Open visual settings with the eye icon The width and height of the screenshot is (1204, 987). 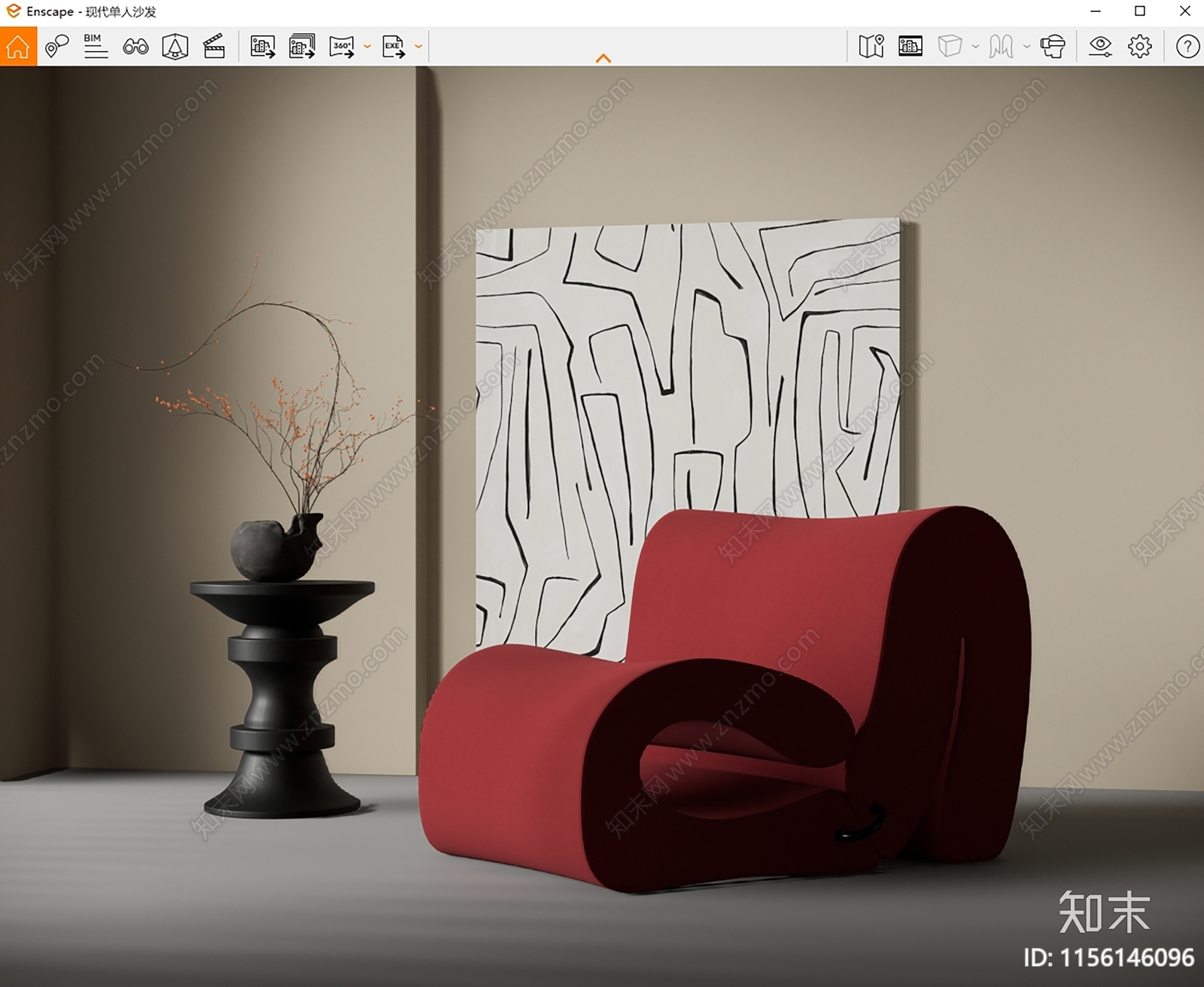point(1100,47)
